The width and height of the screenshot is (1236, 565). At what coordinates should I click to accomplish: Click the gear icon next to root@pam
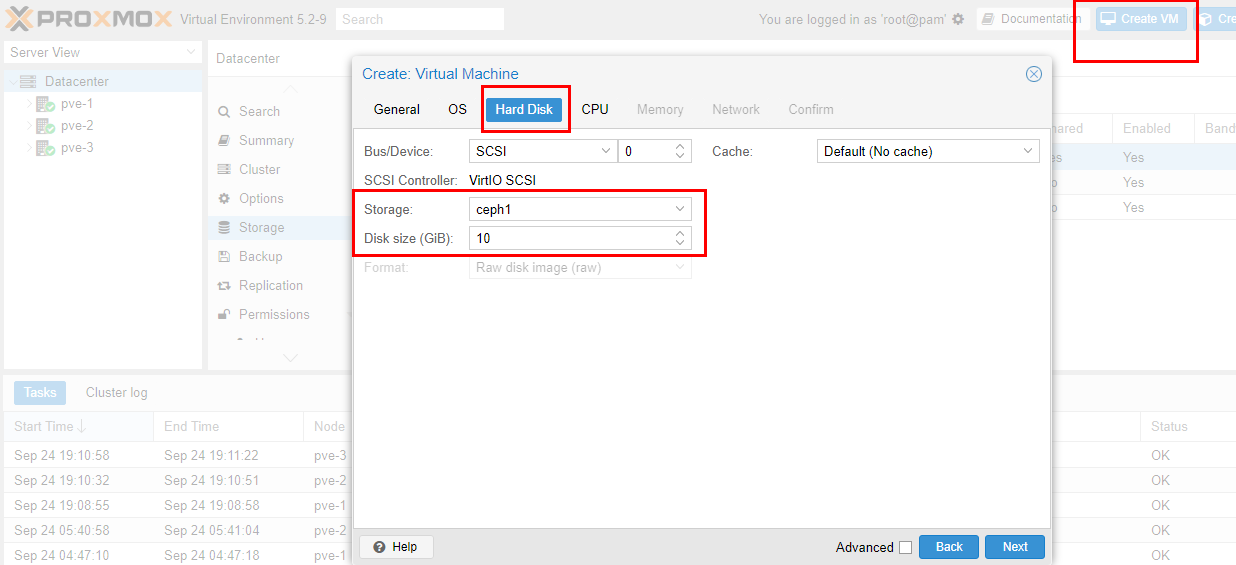[x=958, y=19]
